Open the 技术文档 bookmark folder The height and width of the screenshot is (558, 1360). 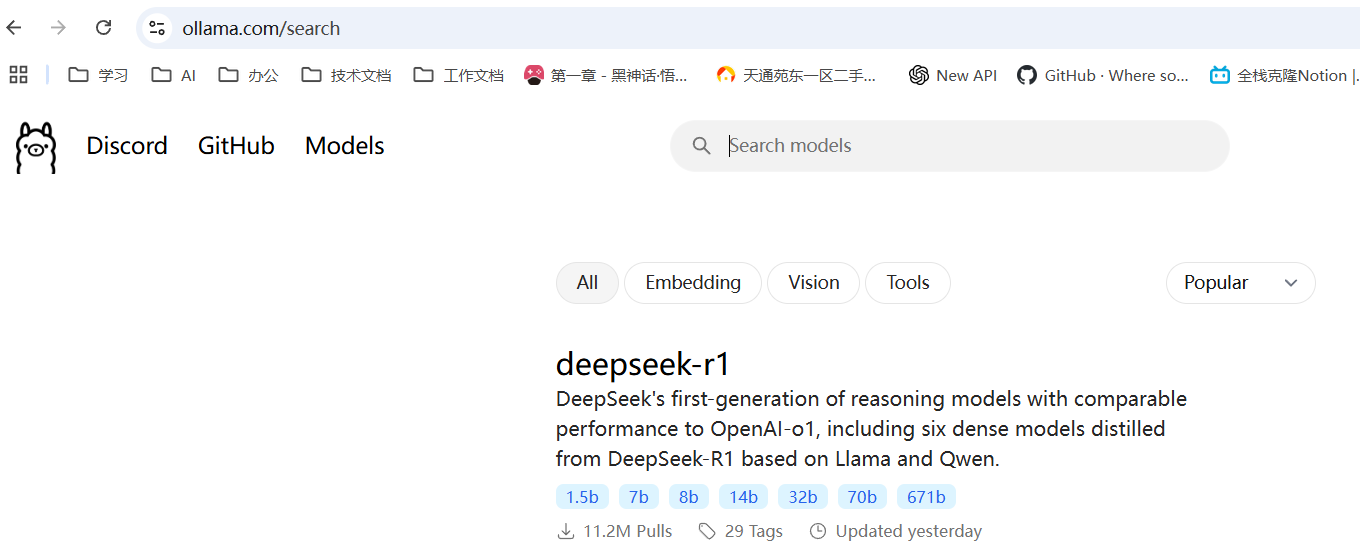pos(346,75)
